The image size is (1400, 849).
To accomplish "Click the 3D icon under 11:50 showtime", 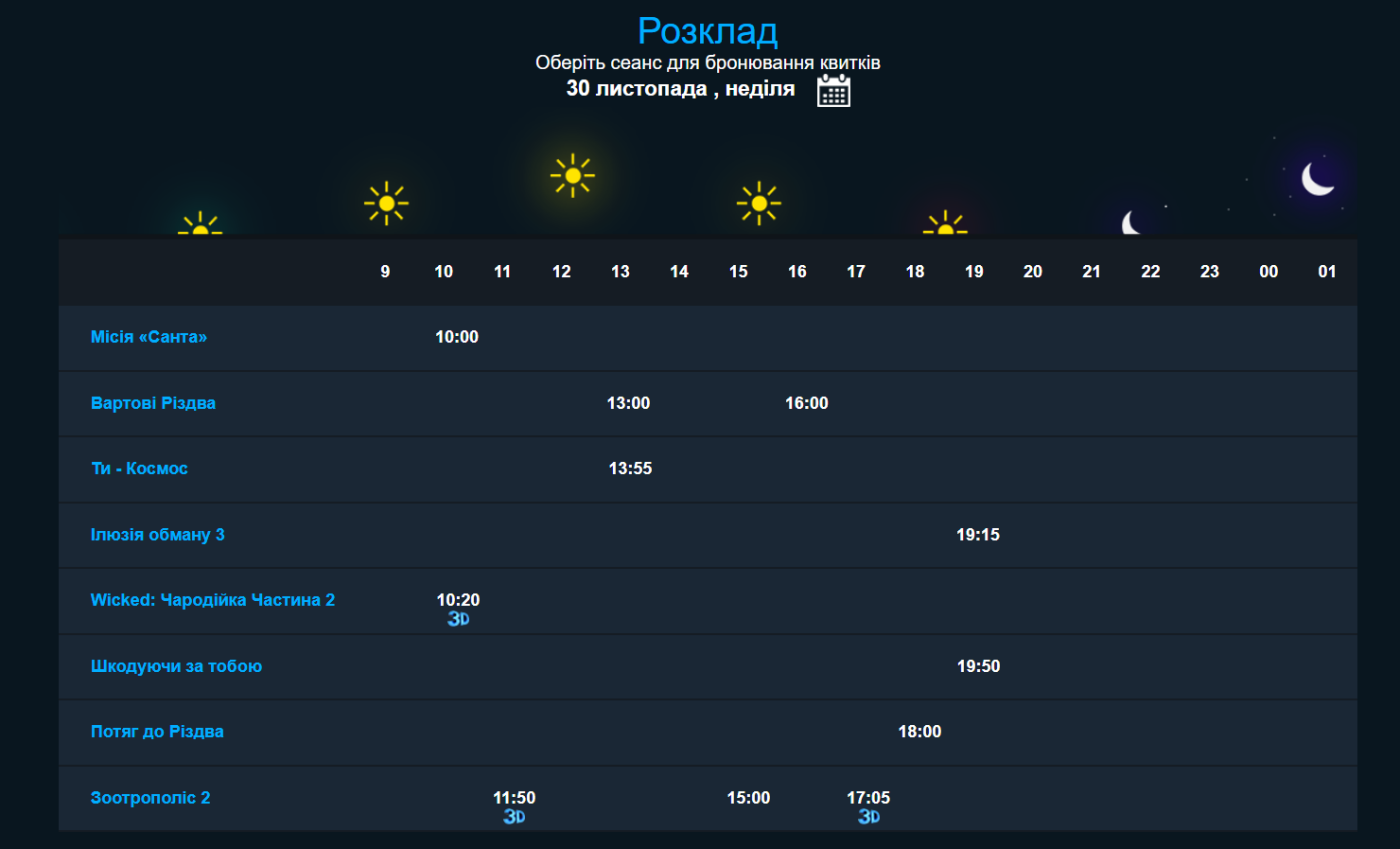I will pyautogui.click(x=514, y=817).
